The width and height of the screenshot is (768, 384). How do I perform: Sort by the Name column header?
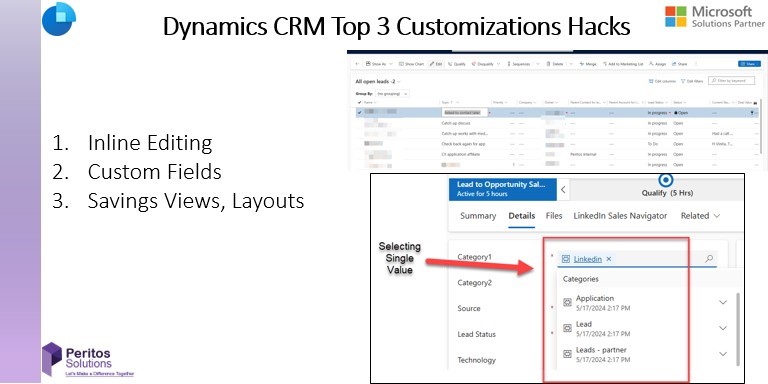370,102
